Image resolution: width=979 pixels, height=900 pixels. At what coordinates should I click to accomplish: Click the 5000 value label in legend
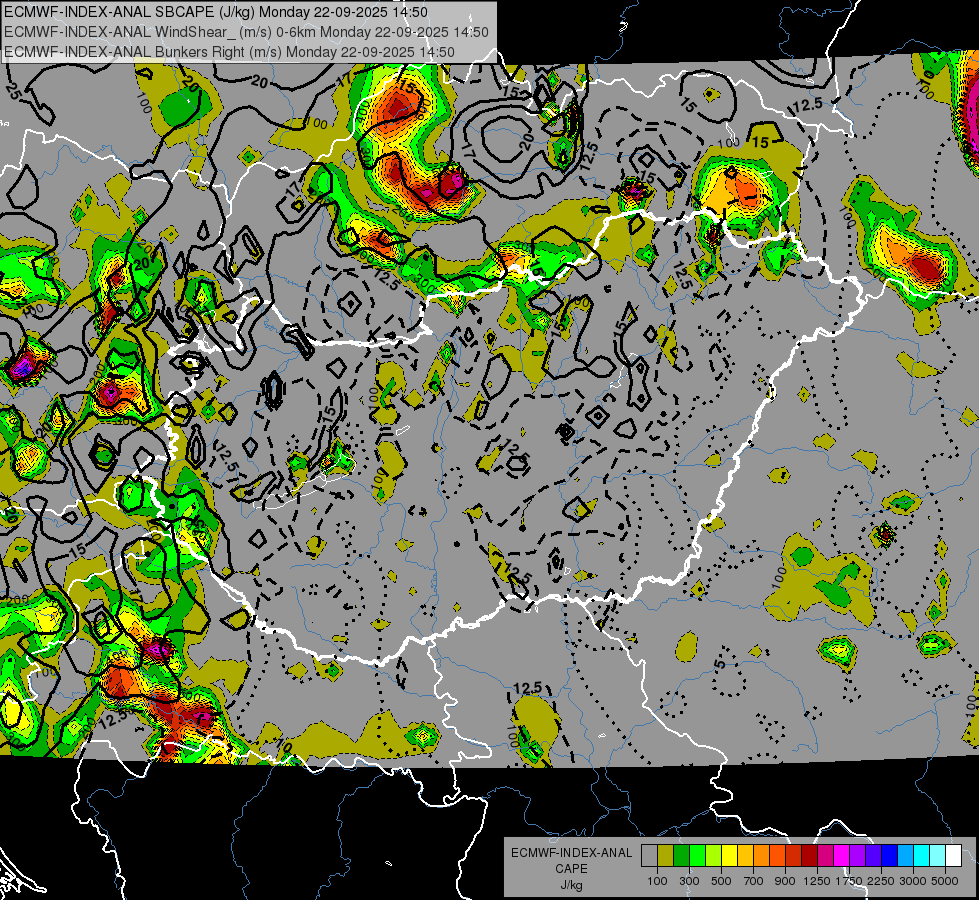[x=945, y=880]
